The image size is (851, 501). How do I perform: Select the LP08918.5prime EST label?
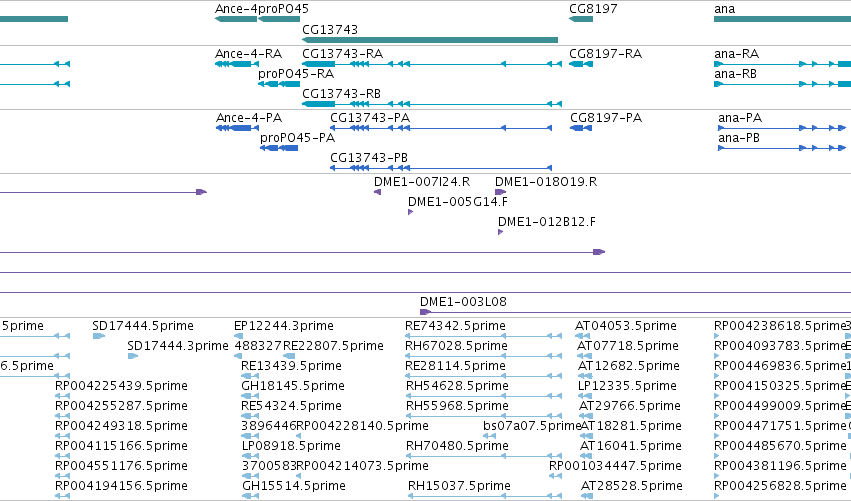tap(291, 446)
